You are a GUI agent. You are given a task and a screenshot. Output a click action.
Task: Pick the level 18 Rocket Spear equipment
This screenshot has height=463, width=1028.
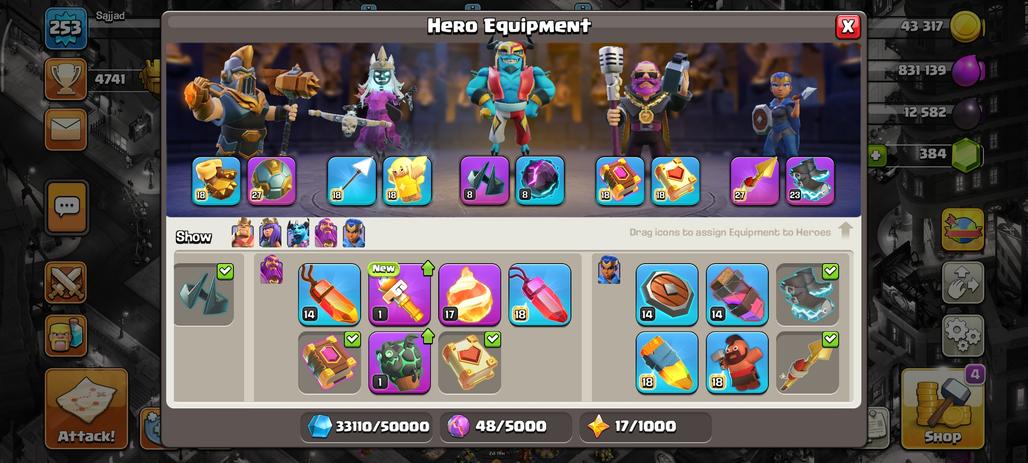tap(667, 362)
